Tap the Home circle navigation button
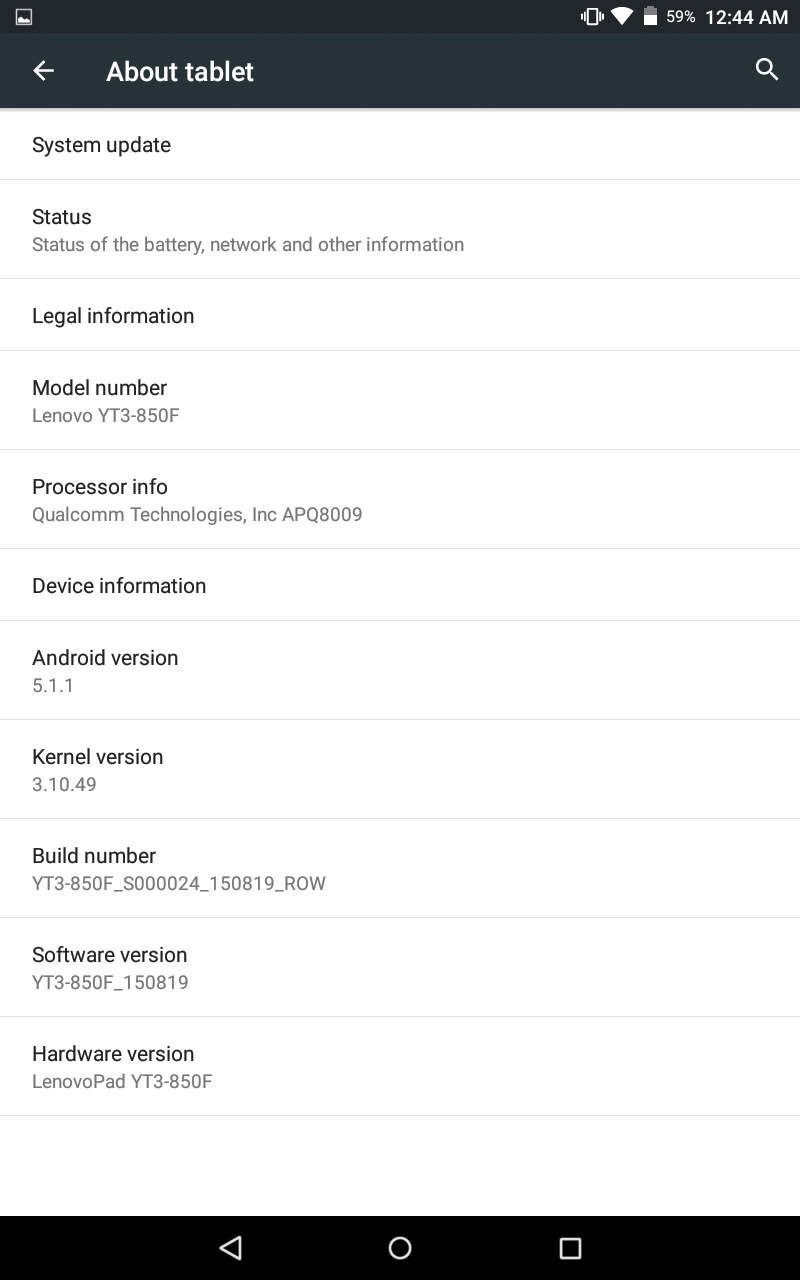Viewport: 800px width, 1280px height. (x=400, y=1247)
